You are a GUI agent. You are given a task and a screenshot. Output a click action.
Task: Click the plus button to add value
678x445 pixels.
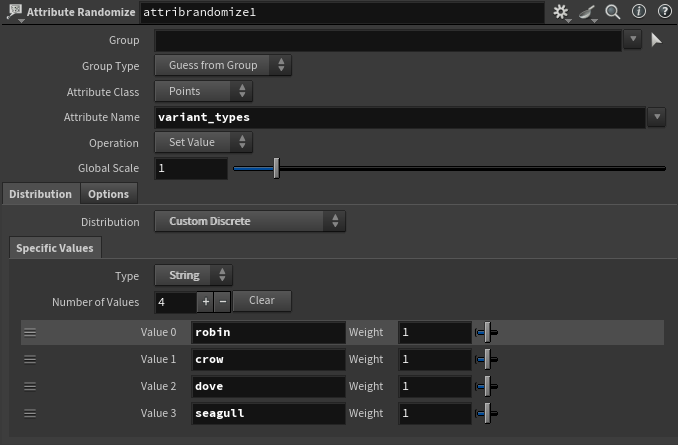pos(205,301)
